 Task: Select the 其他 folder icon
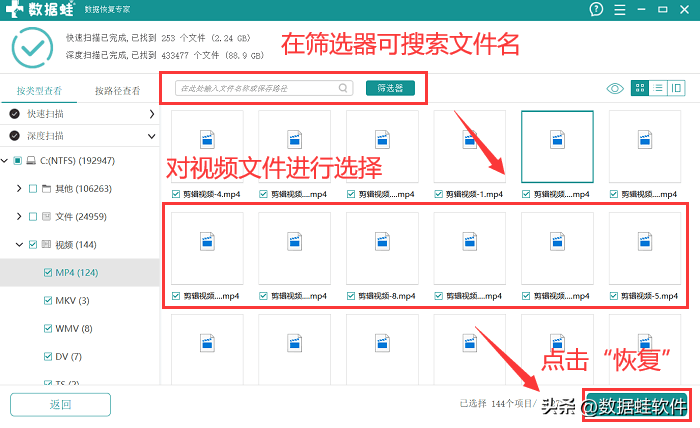tap(46, 189)
